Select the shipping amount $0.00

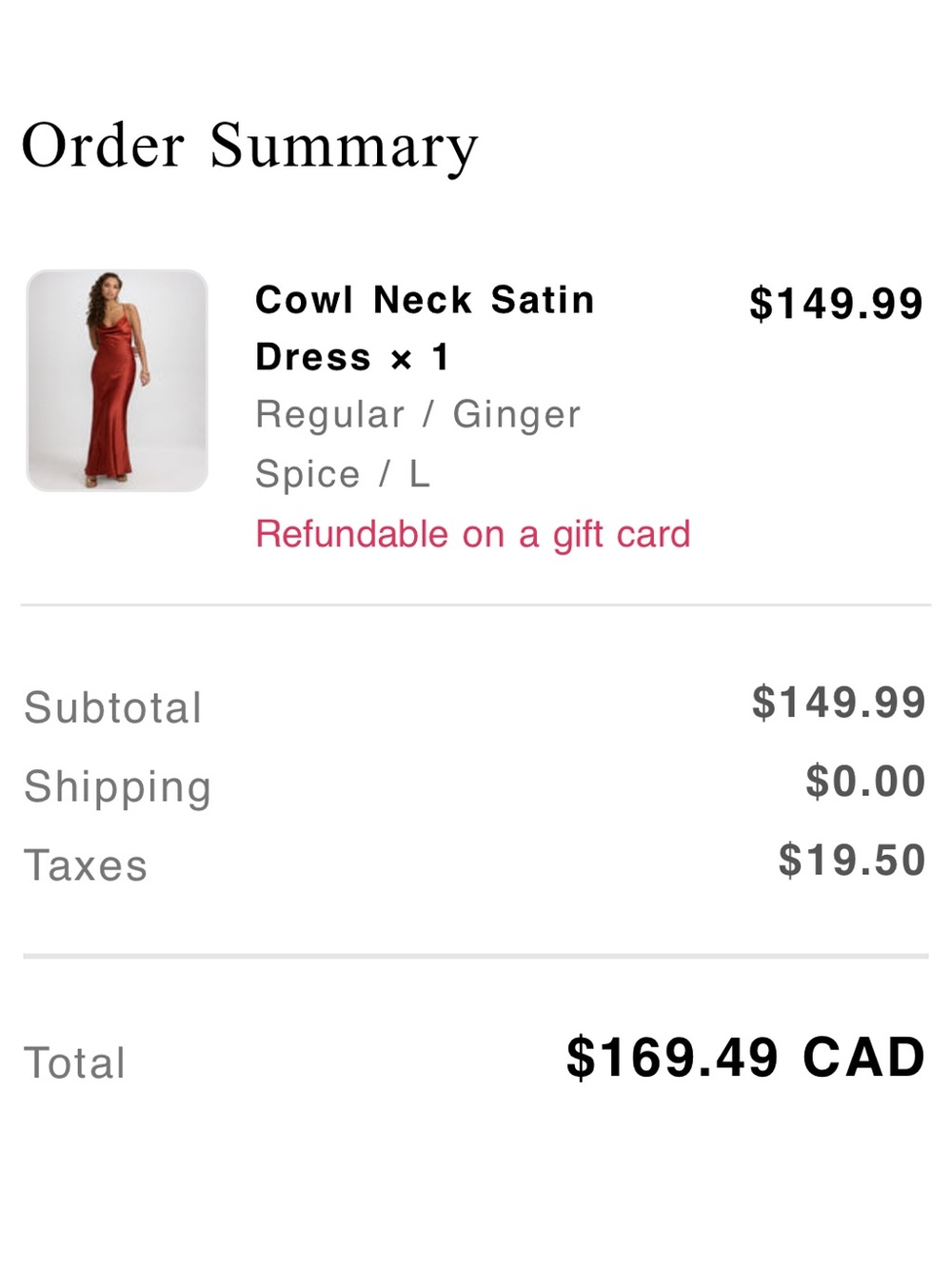865,782
